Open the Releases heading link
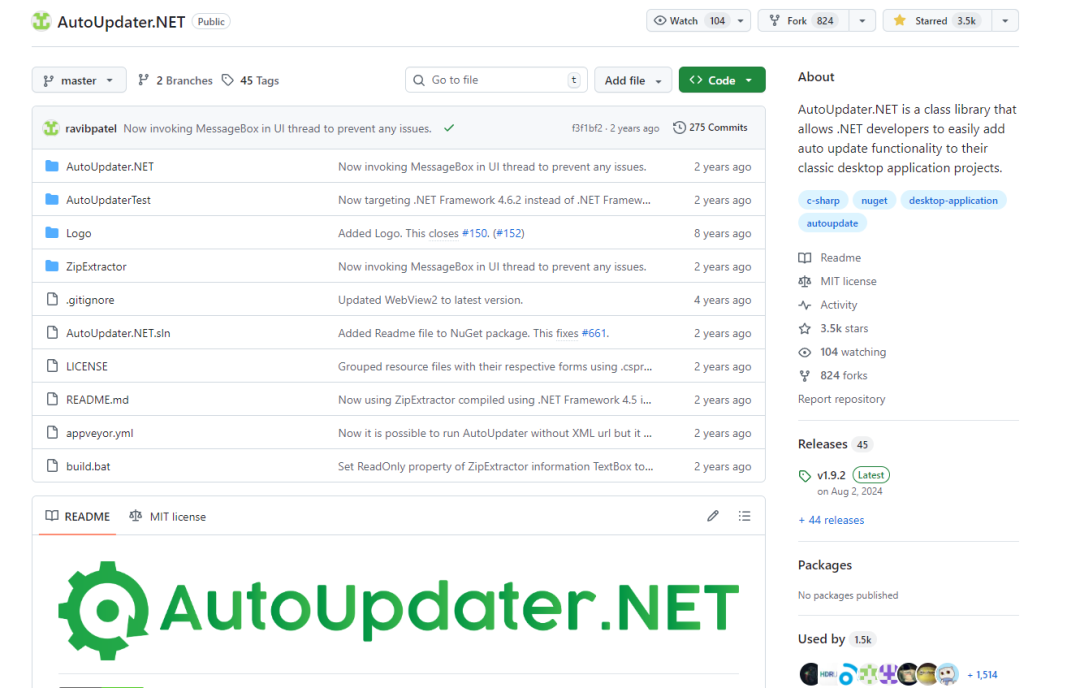The image size is (1080, 688). tap(835, 444)
